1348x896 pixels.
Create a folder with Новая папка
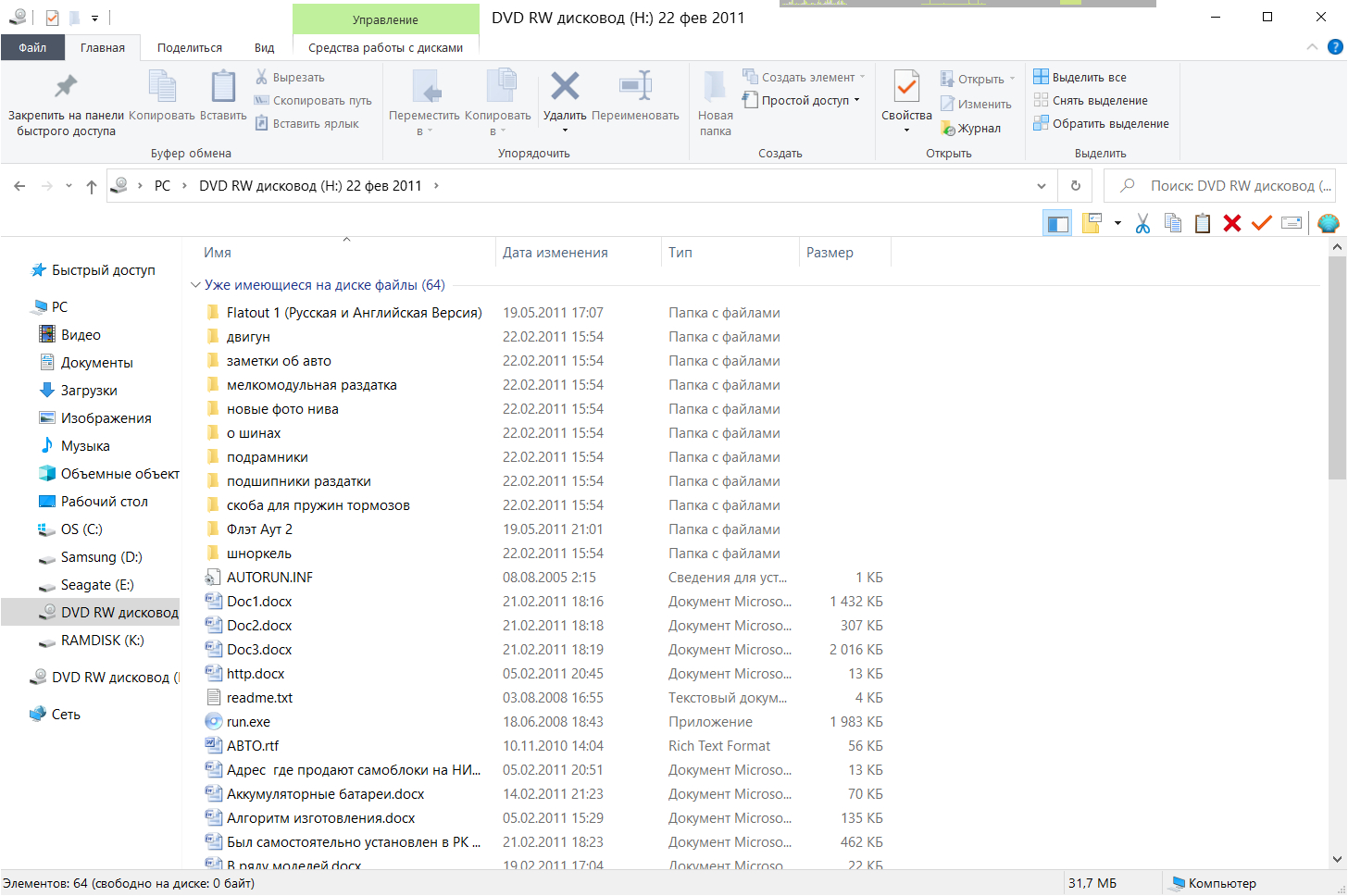click(715, 102)
